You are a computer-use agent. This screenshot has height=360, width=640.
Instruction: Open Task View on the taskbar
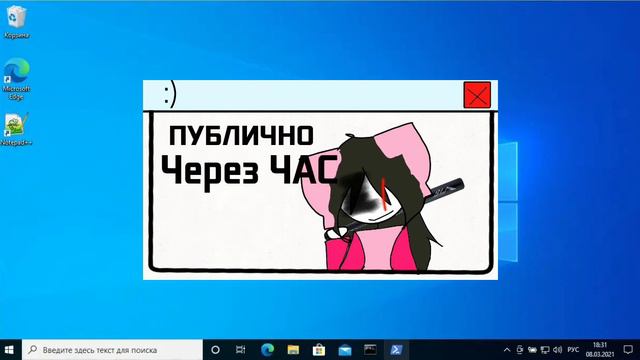pos(241,350)
